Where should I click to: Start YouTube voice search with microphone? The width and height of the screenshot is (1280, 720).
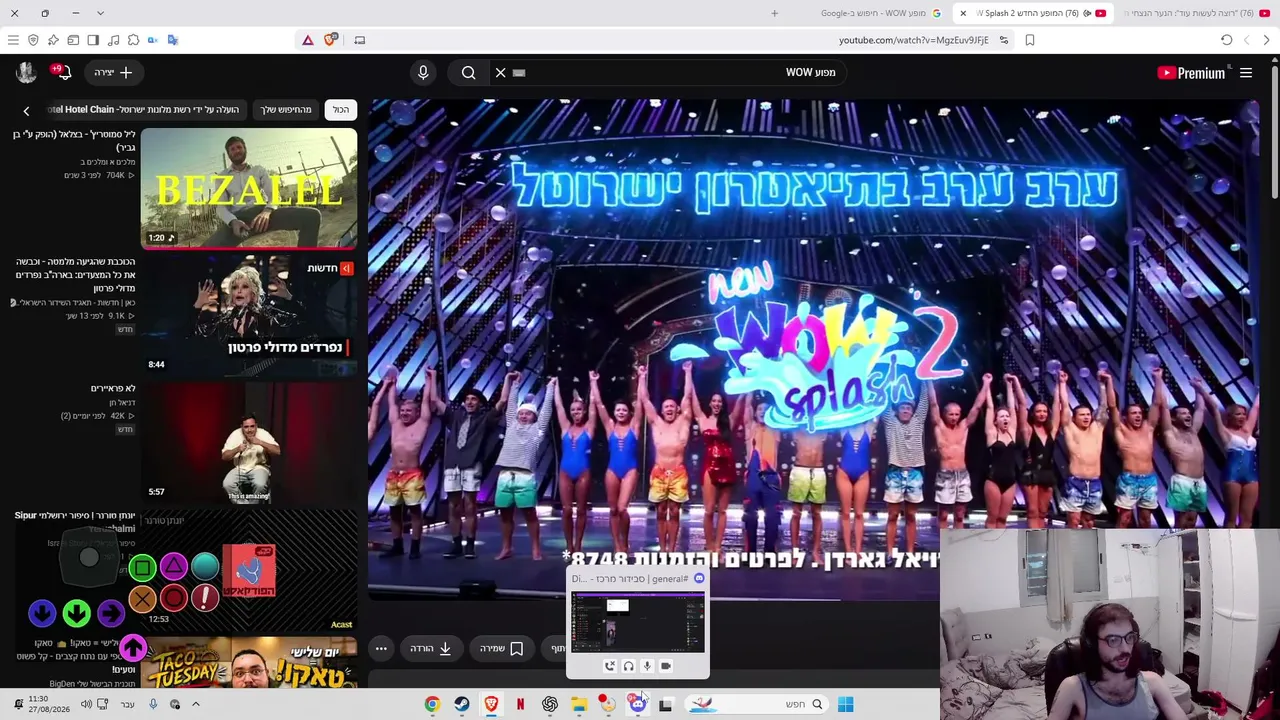coord(423,72)
